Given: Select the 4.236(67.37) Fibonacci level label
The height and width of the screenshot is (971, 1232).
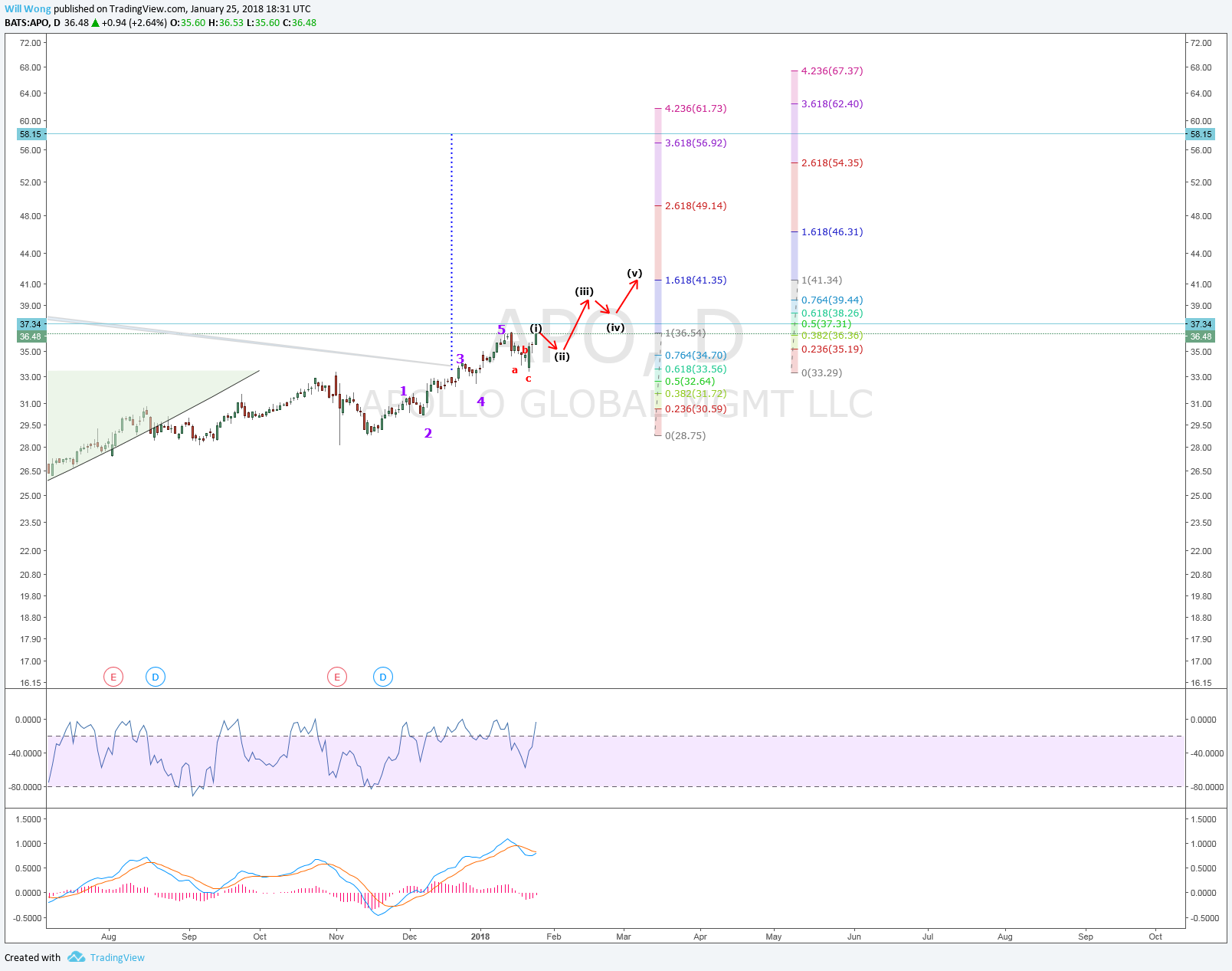Looking at the screenshot, I should (832, 71).
